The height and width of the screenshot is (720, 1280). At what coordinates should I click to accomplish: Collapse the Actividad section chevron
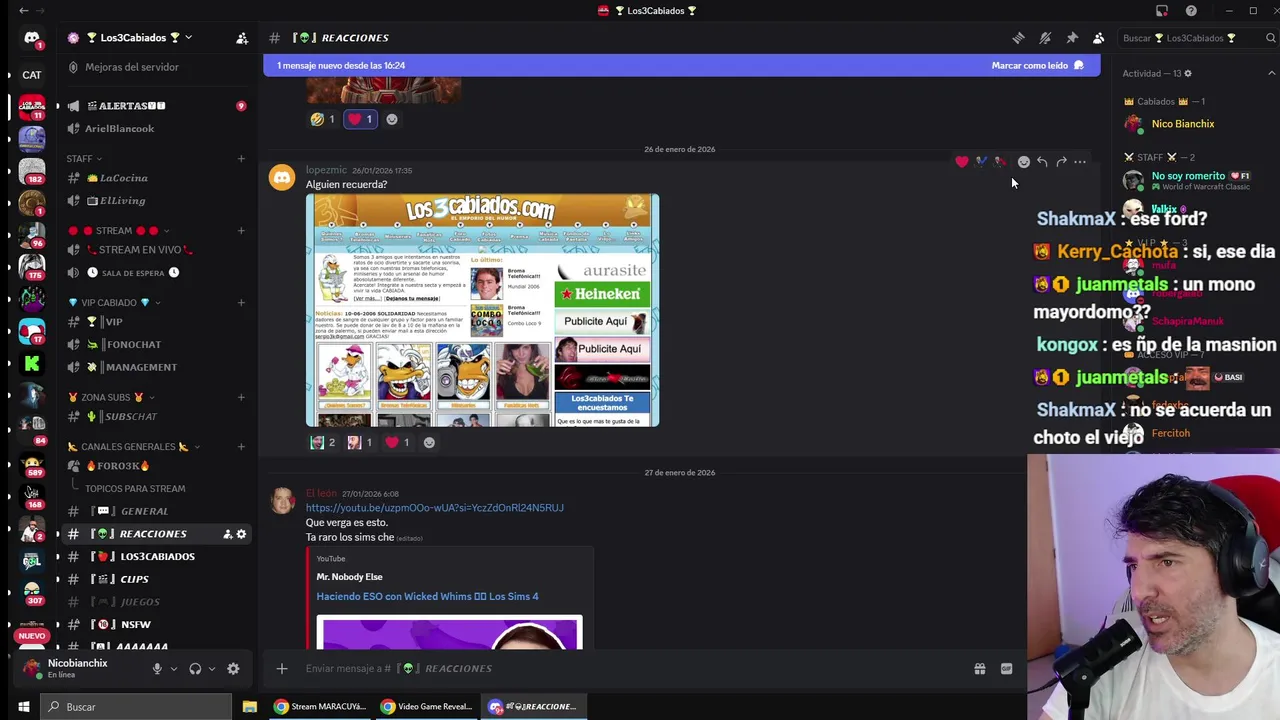1271,74
